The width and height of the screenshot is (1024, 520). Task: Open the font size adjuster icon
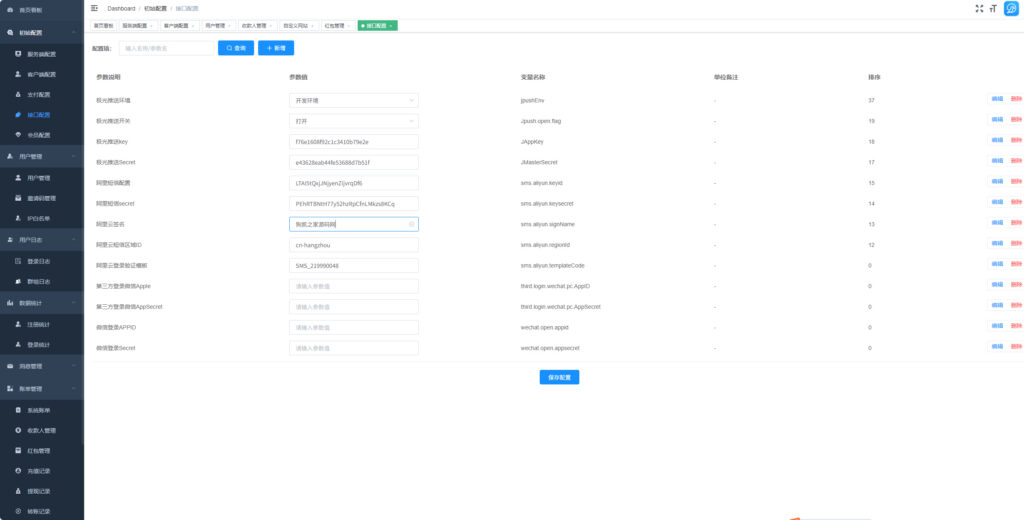(x=993, y=8)
